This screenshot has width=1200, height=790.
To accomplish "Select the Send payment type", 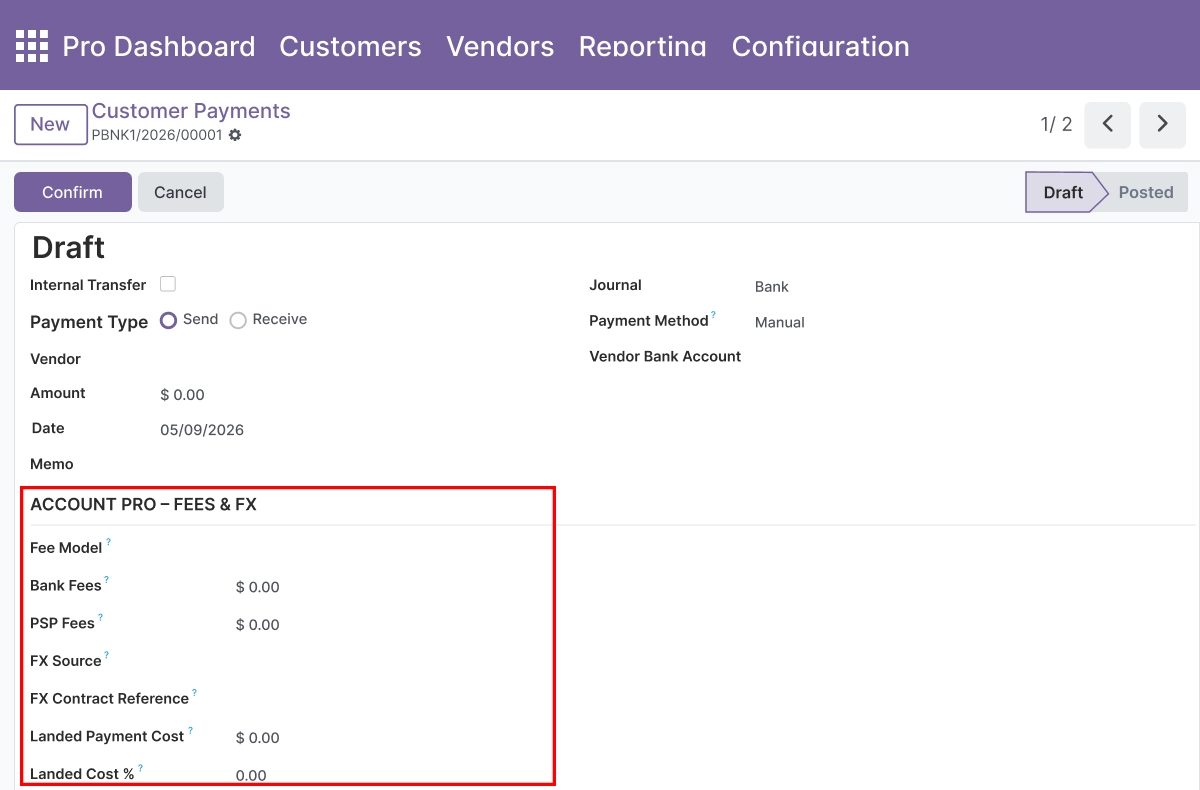I will 169,320.
